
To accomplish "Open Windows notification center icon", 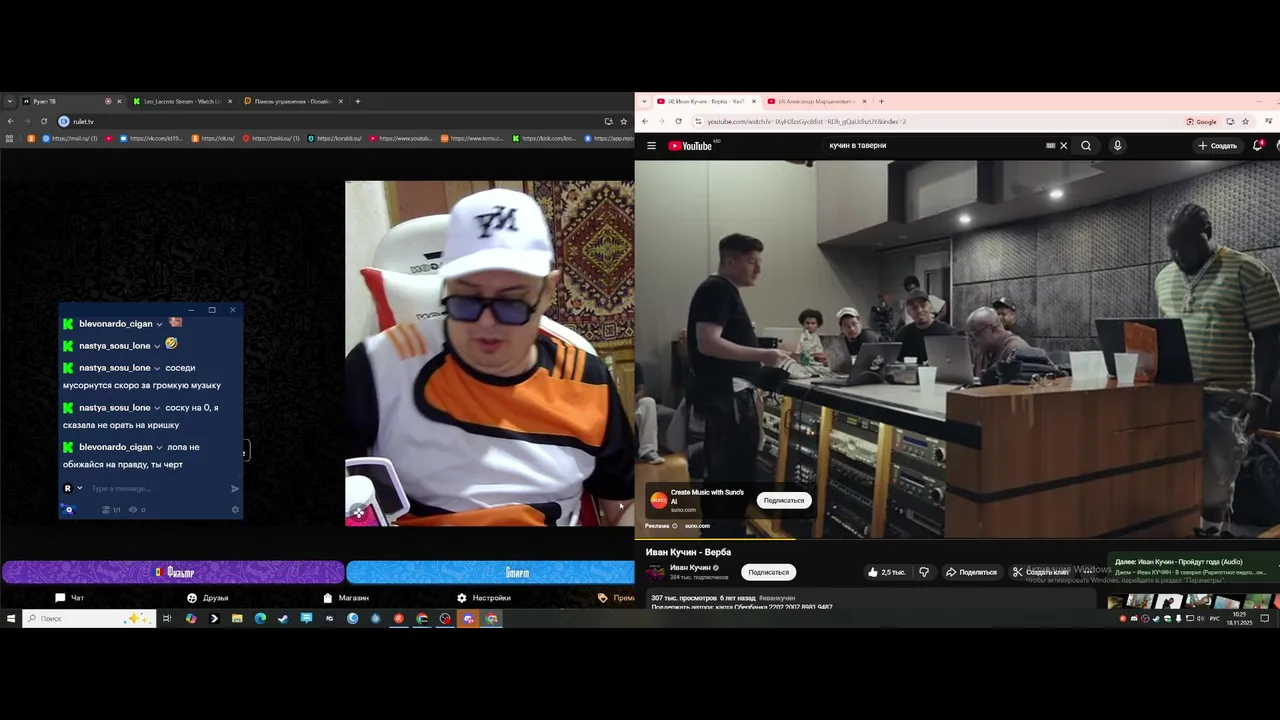I will 1265,619.
